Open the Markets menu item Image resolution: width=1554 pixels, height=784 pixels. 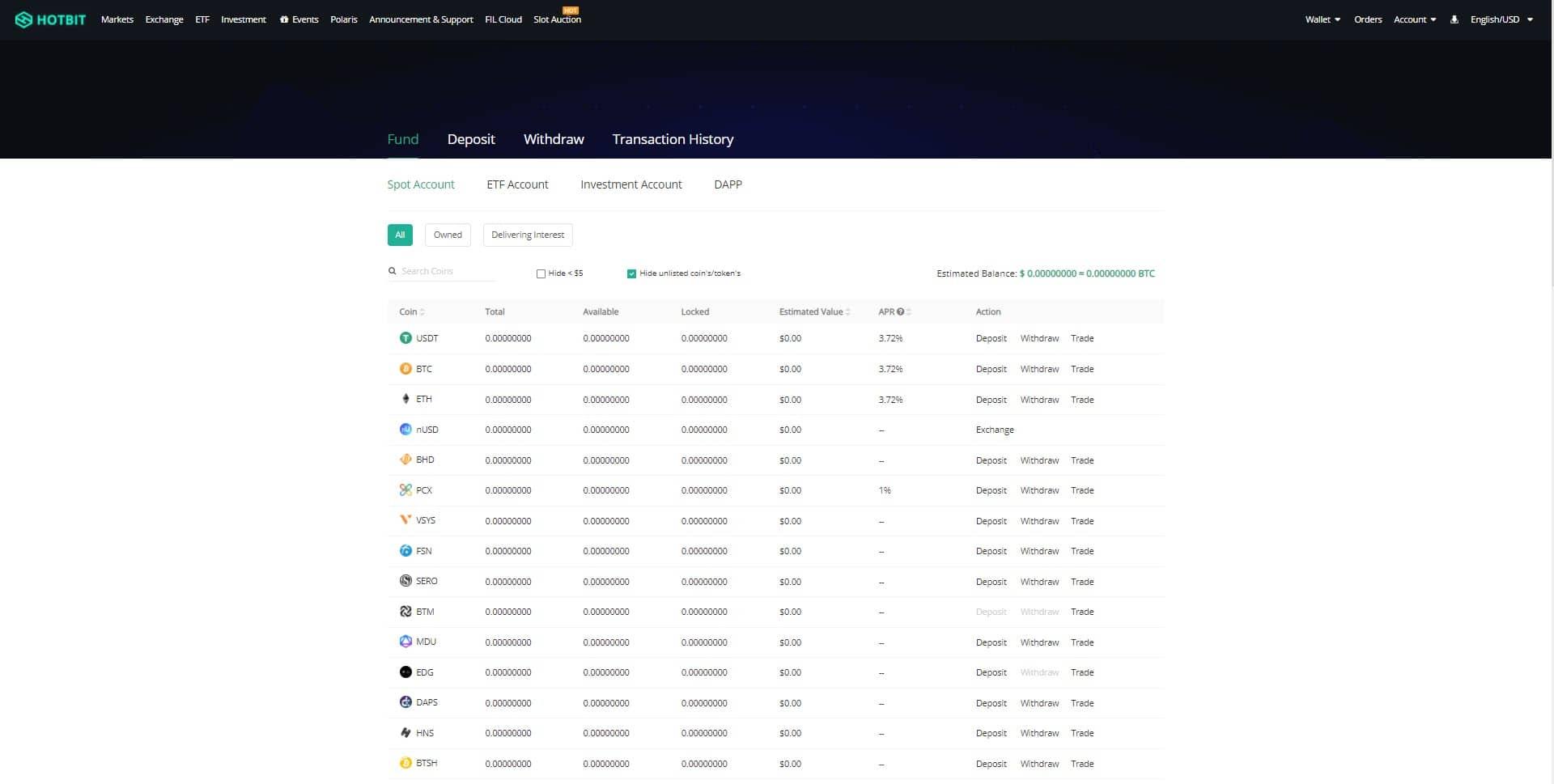117,19
